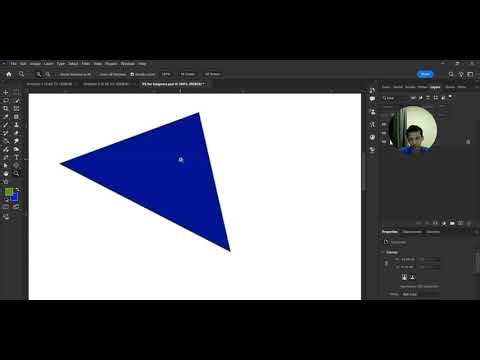The width and height of the screenshot is (480, 360).
Task: Select the Eyedropper tool
Action: (6, 117)
